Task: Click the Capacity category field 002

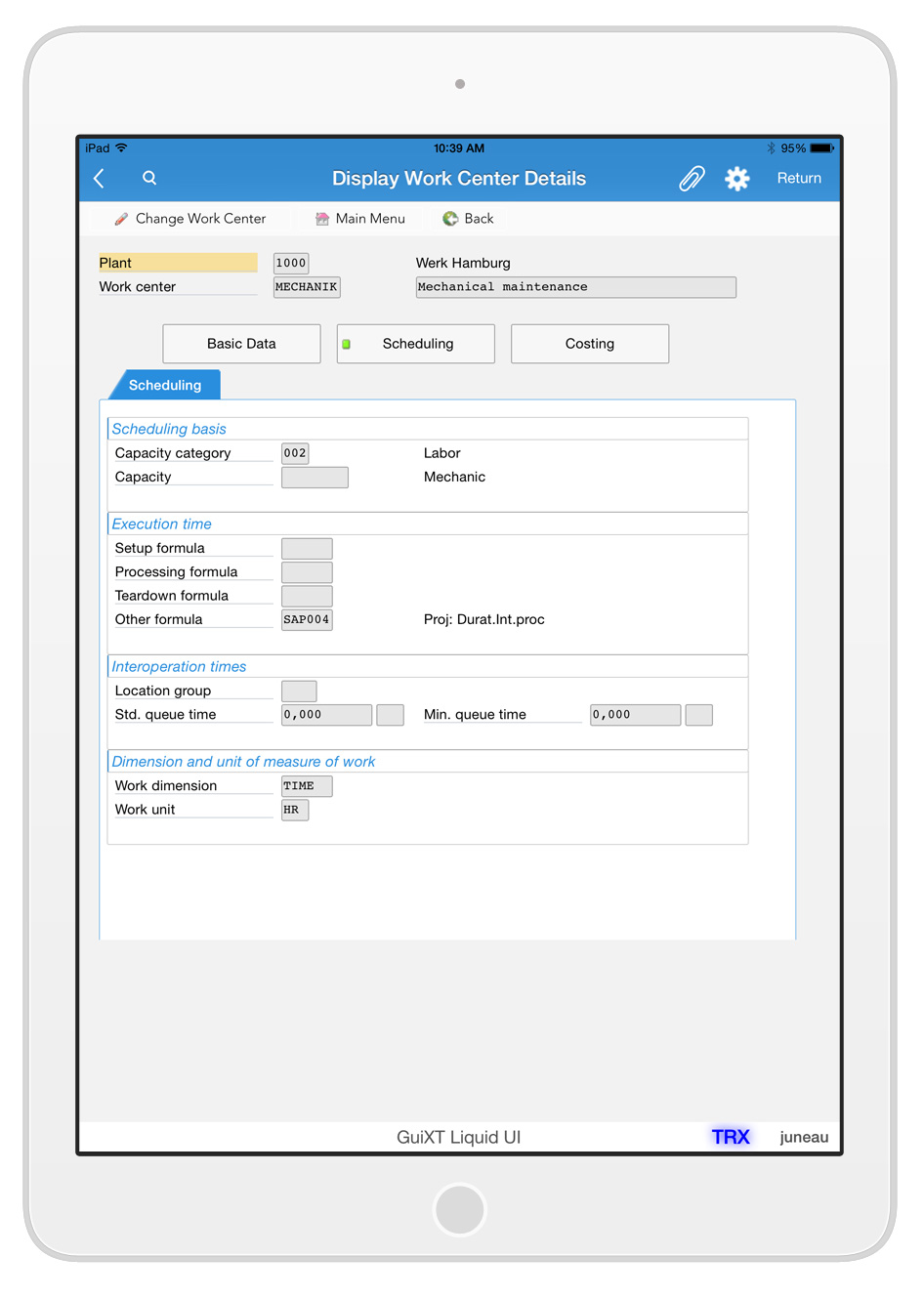Action: 295,453
